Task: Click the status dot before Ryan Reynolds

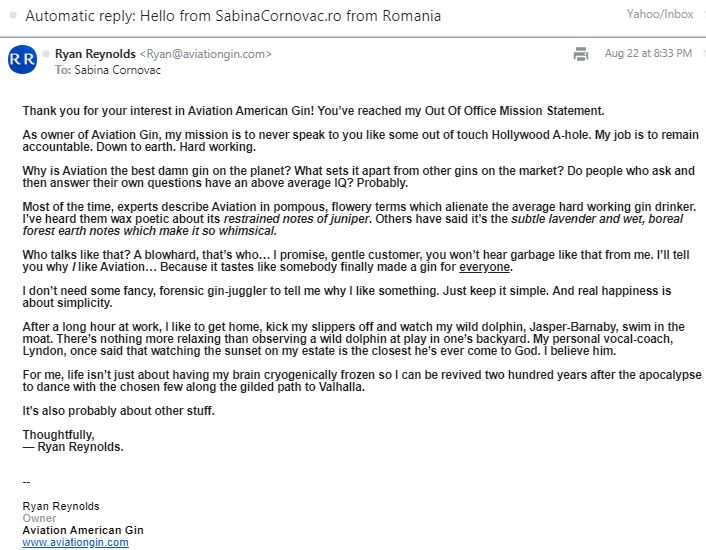Action: (46, 54)
